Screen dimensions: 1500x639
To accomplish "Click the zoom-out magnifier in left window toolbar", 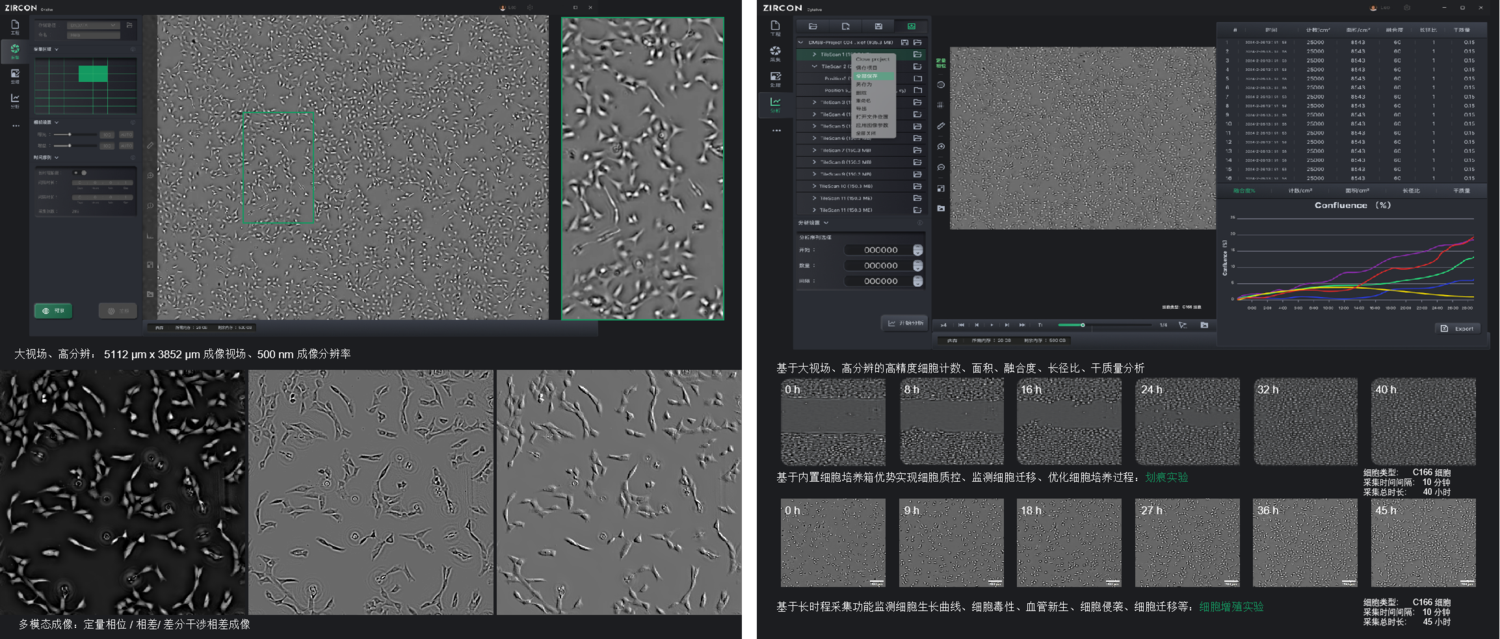I will click(x=150, y=206).
